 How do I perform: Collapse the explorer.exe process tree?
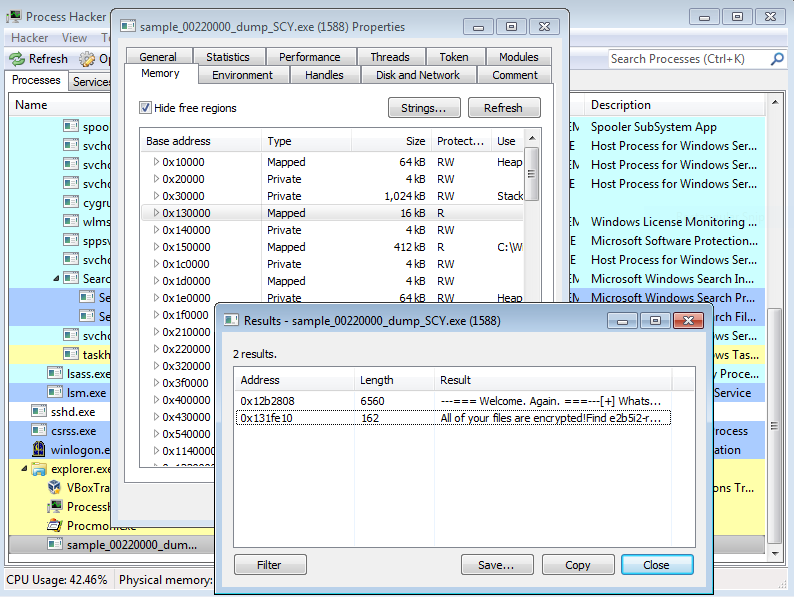point(24,468)
